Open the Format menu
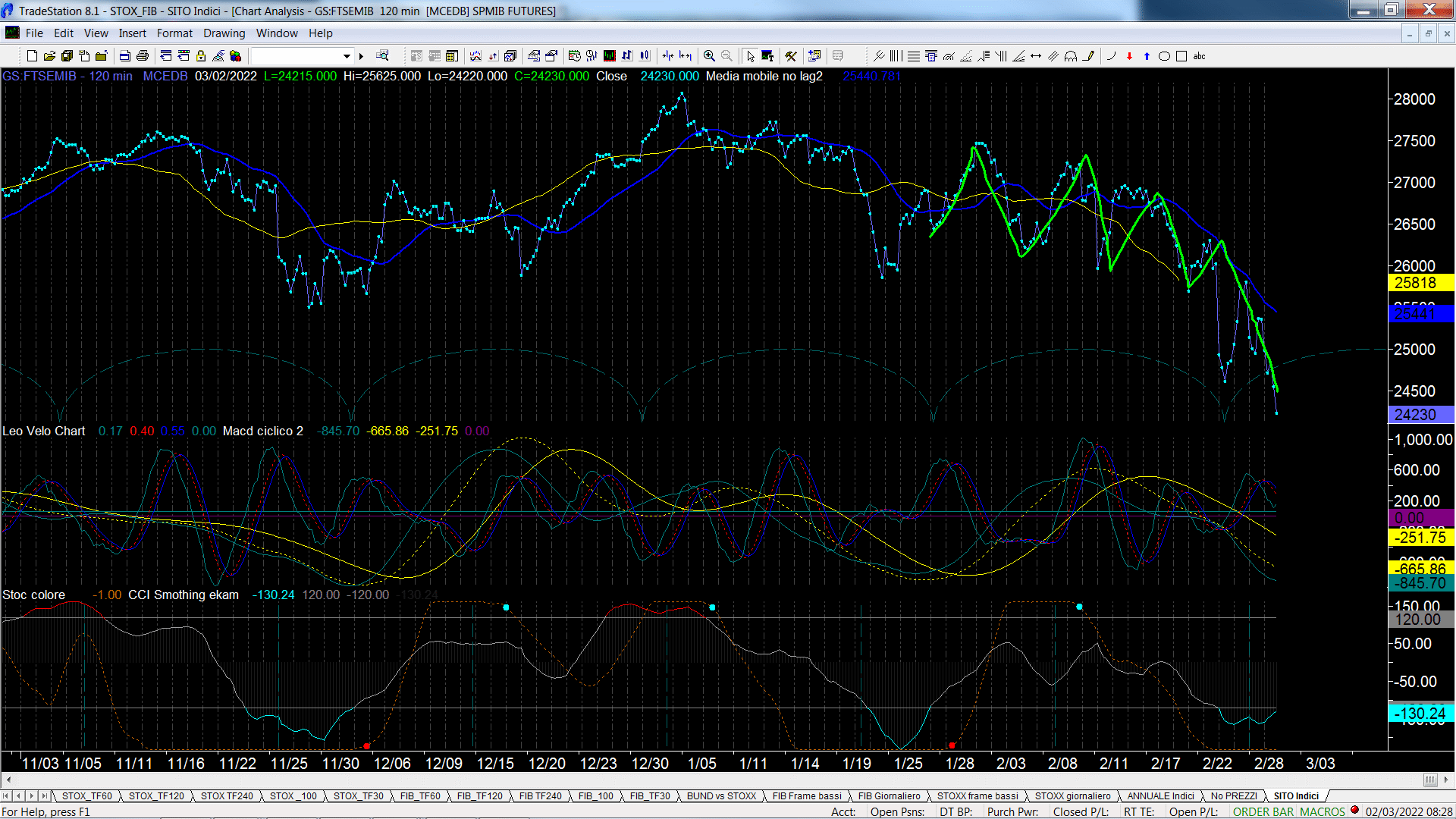Viewport: 1456px width, 819px height. click(174, 33)
